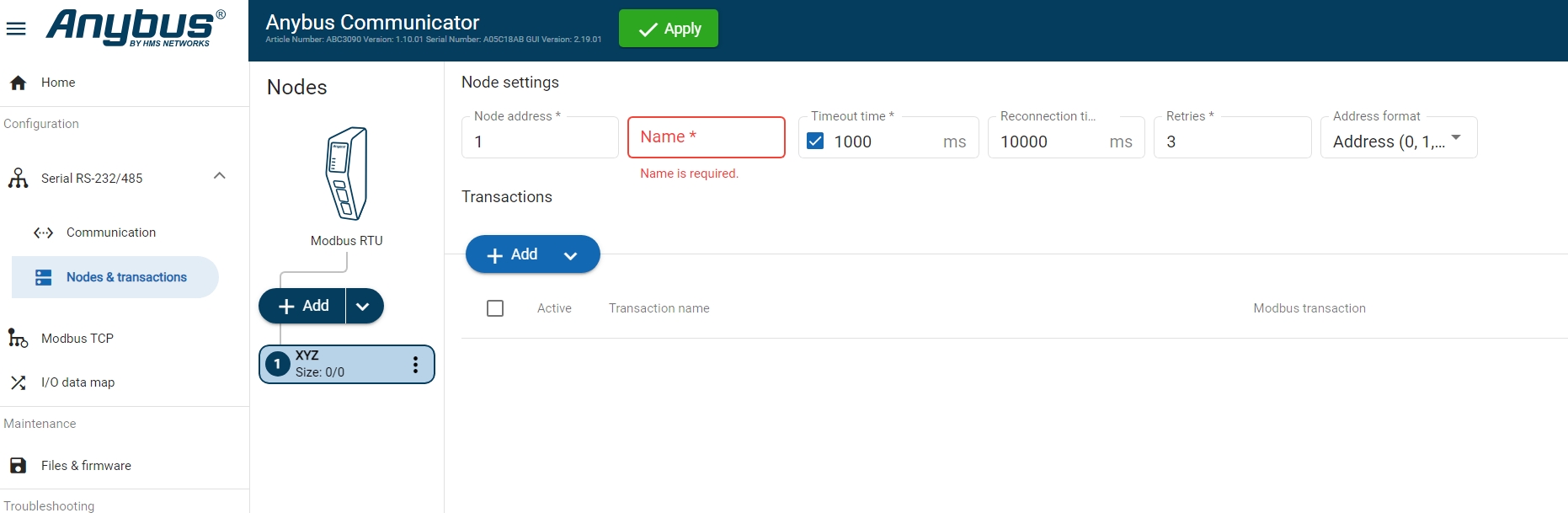Screen dimensions: 1568x513
Task: Disable the Timeout time checkbox
Action: tap(815, 142)
